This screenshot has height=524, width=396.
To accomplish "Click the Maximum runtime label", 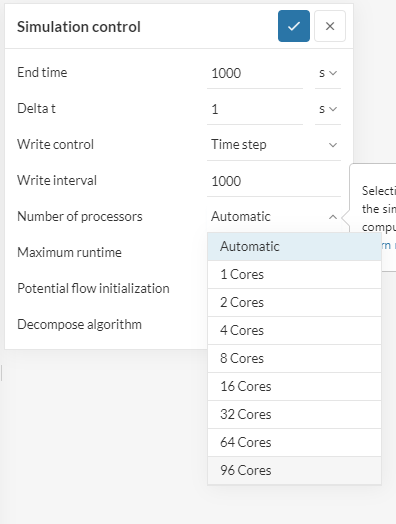I will 70,253.
